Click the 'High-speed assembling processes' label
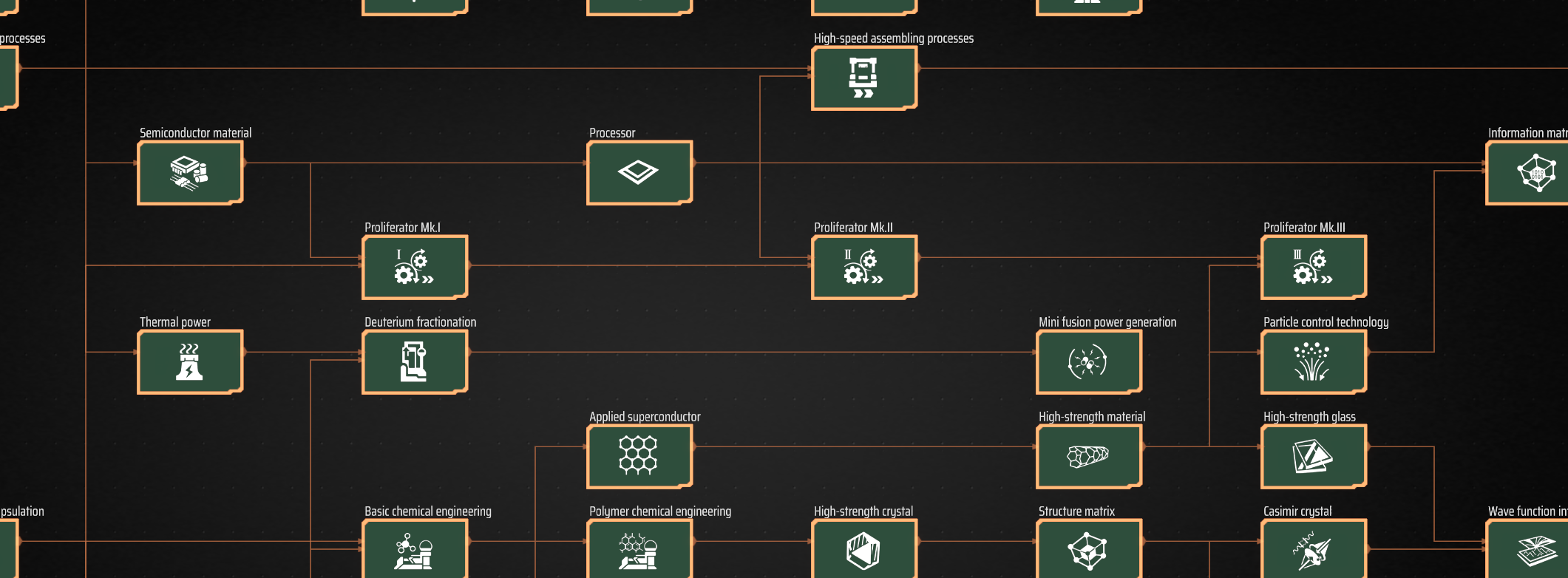Image resolution: width=1568 pixels, height=578 pixels. tap(894, 38)
